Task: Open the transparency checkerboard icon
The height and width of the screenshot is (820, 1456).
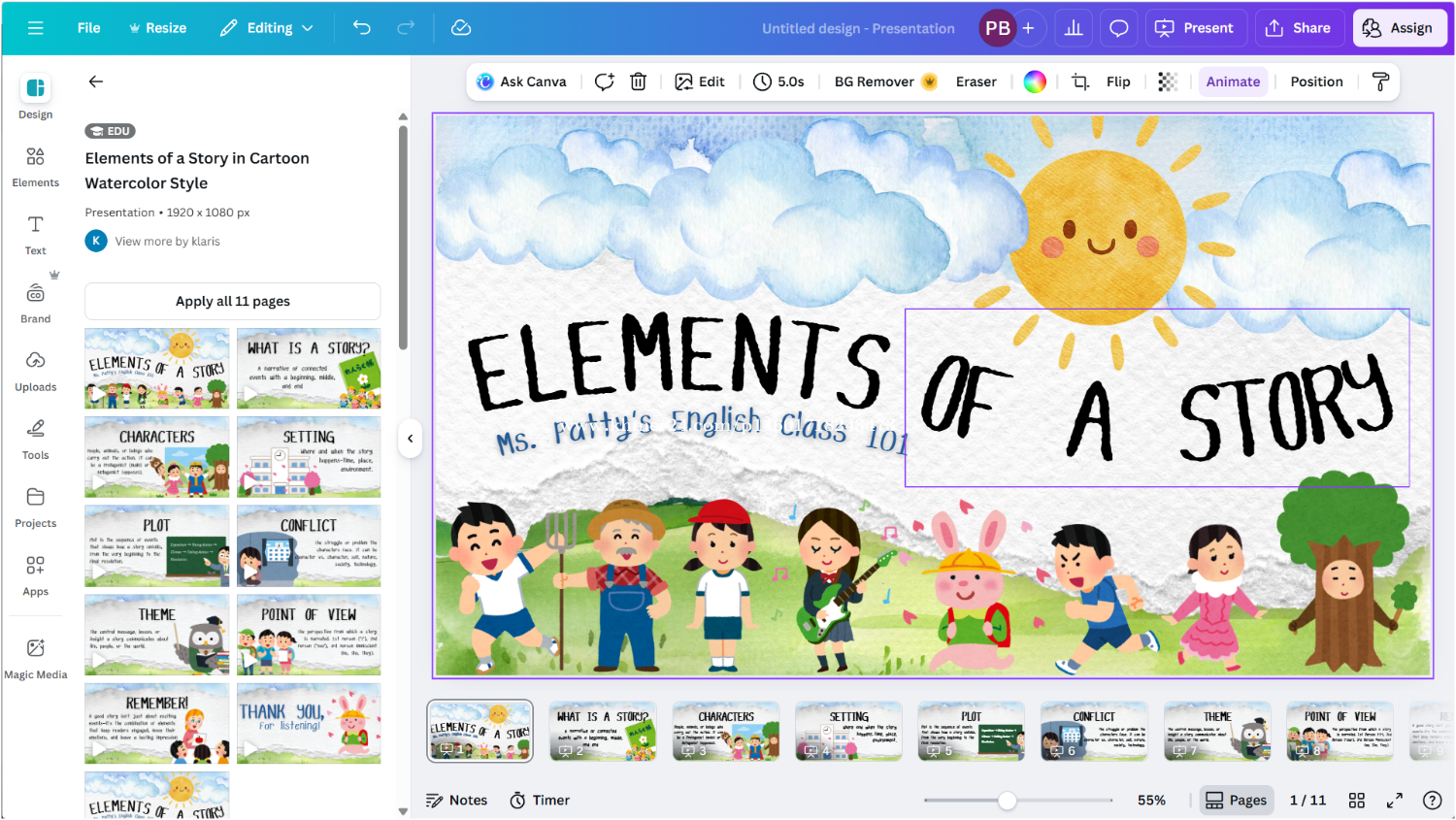Action: tap(1168, 82)
